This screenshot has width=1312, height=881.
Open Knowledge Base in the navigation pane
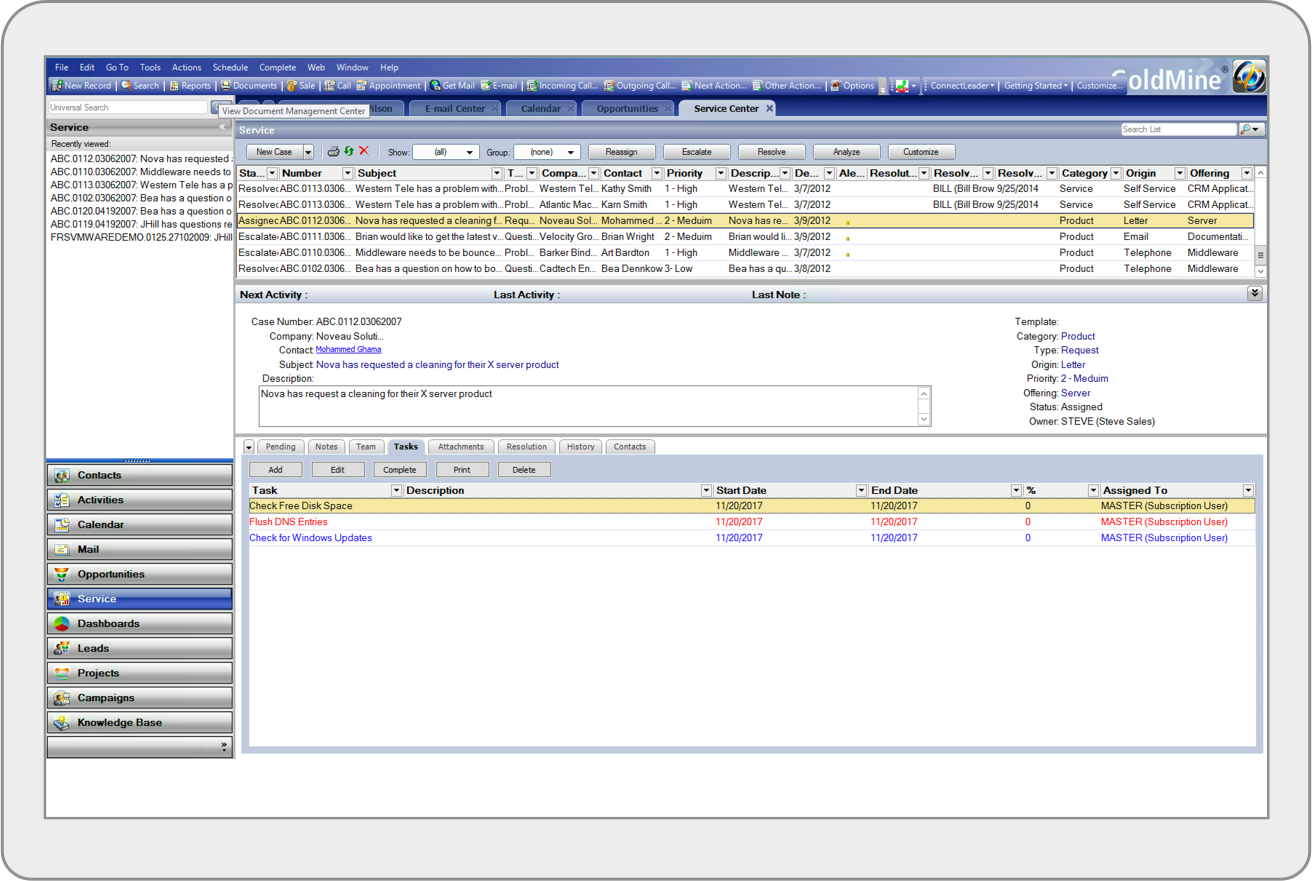139,722
